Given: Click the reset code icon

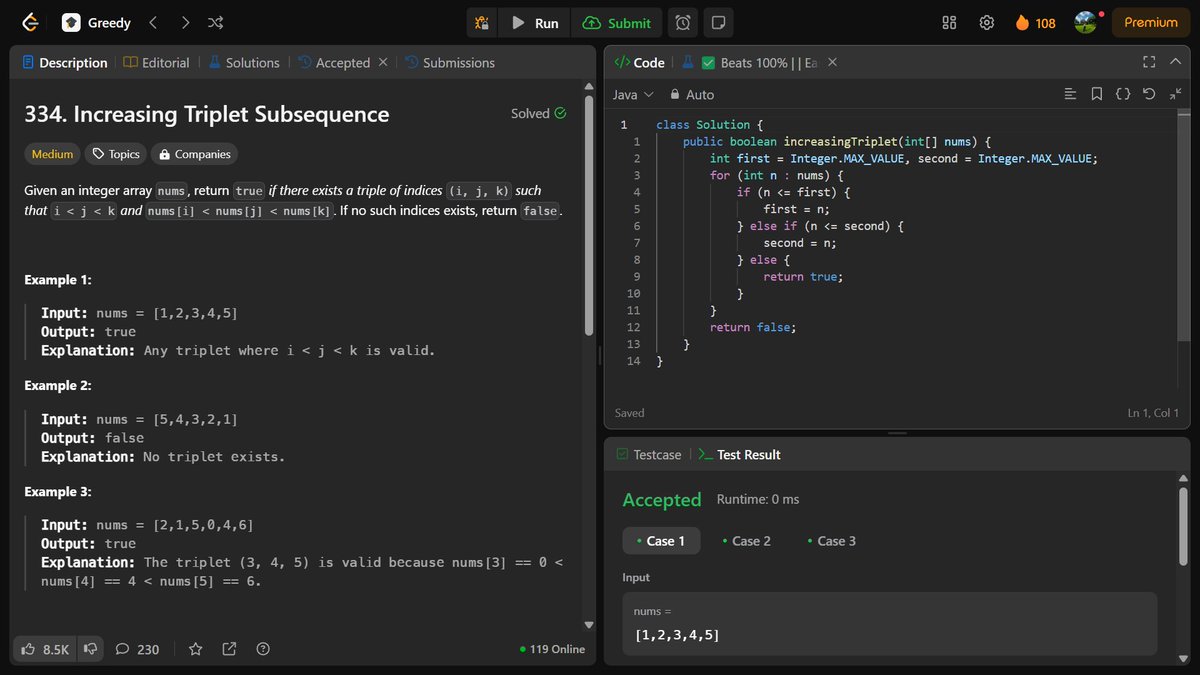Looking at the screenshot, I should 1149,93.
